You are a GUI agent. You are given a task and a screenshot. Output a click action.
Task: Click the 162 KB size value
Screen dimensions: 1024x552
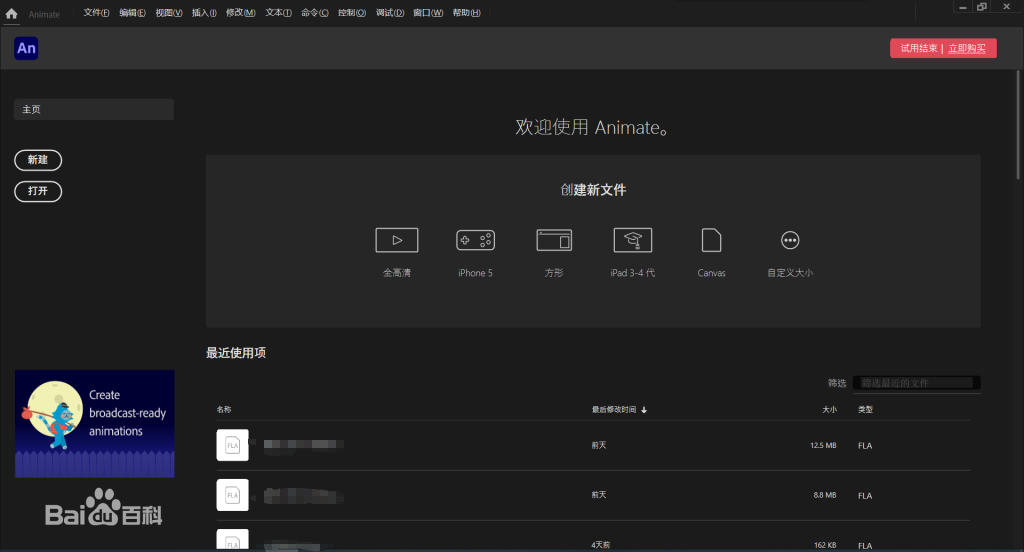(x=825, y=545)
